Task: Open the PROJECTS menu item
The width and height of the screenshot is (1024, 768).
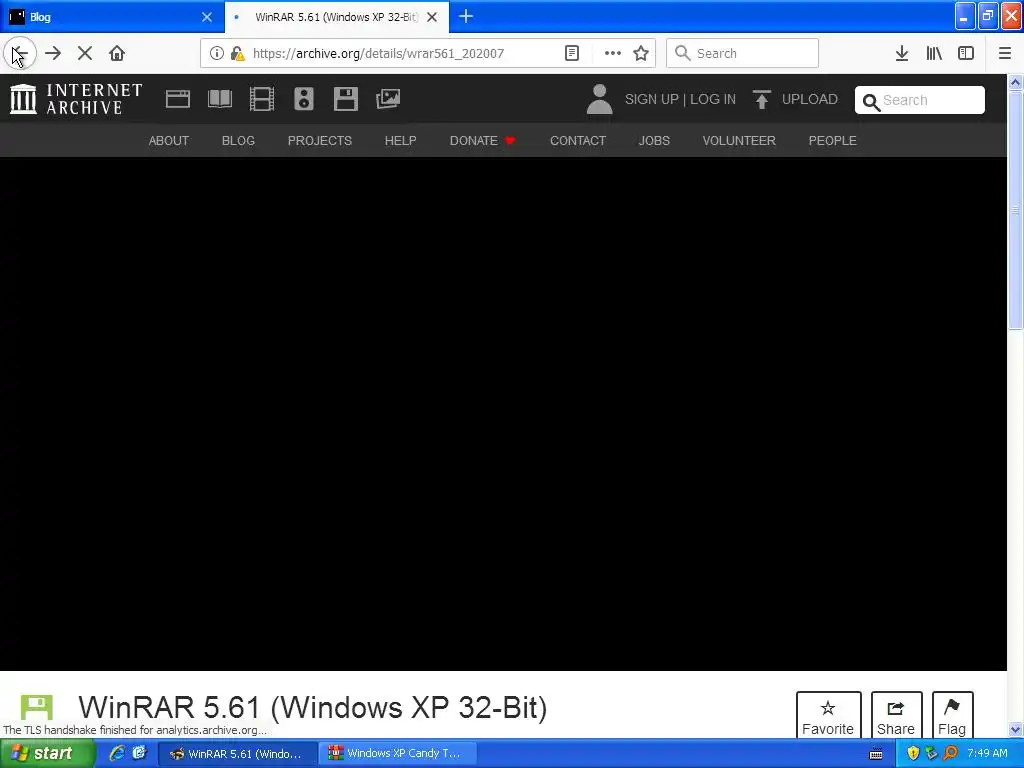Action: 320,140
